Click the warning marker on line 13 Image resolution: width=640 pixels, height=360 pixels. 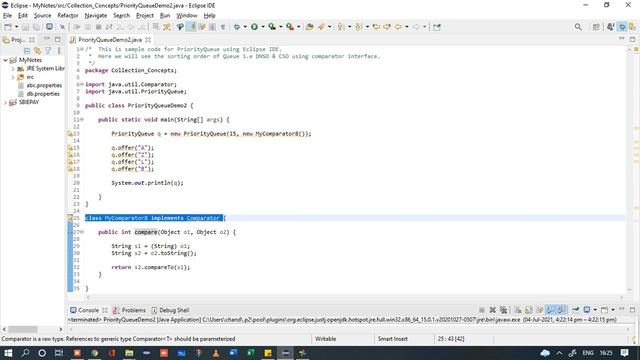(70, 133)
